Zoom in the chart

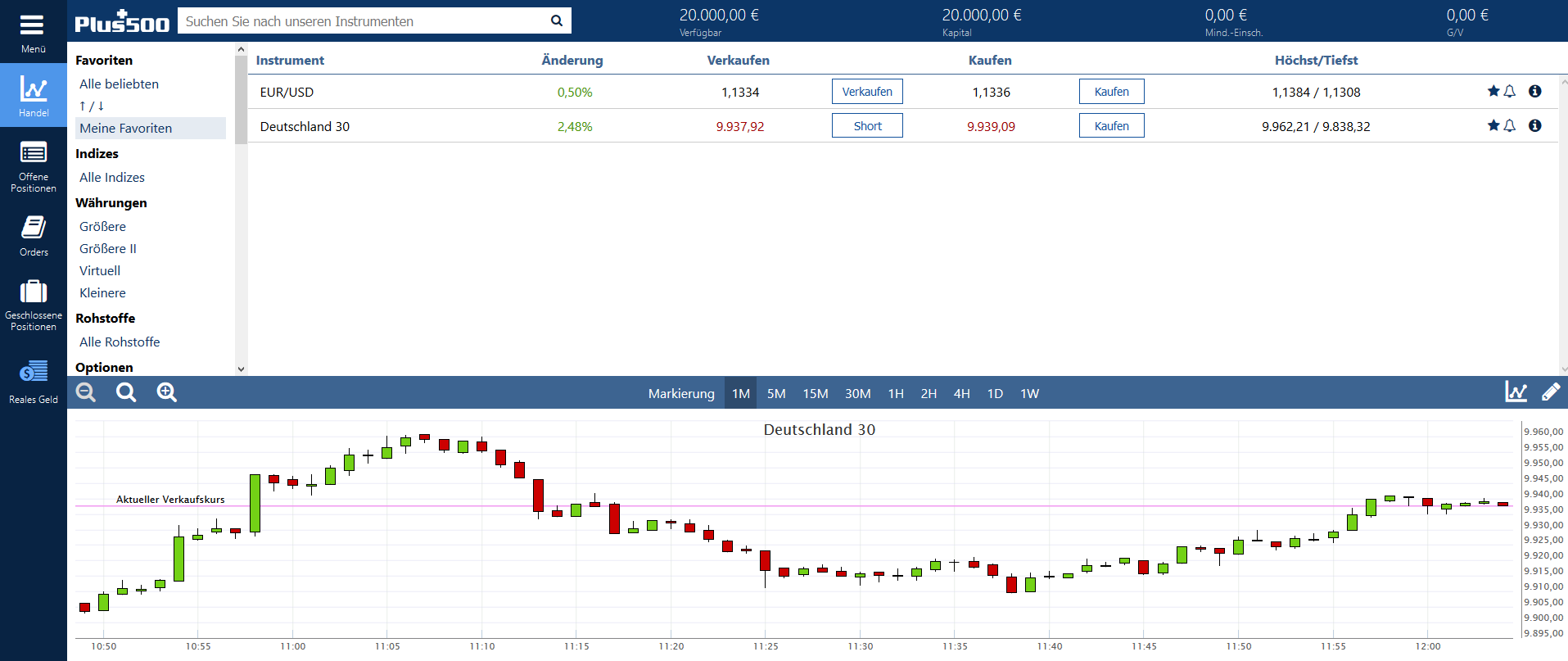167,392
